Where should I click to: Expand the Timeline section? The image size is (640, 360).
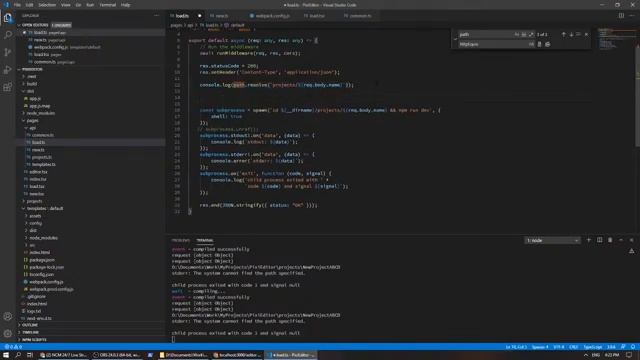(30, 332)
